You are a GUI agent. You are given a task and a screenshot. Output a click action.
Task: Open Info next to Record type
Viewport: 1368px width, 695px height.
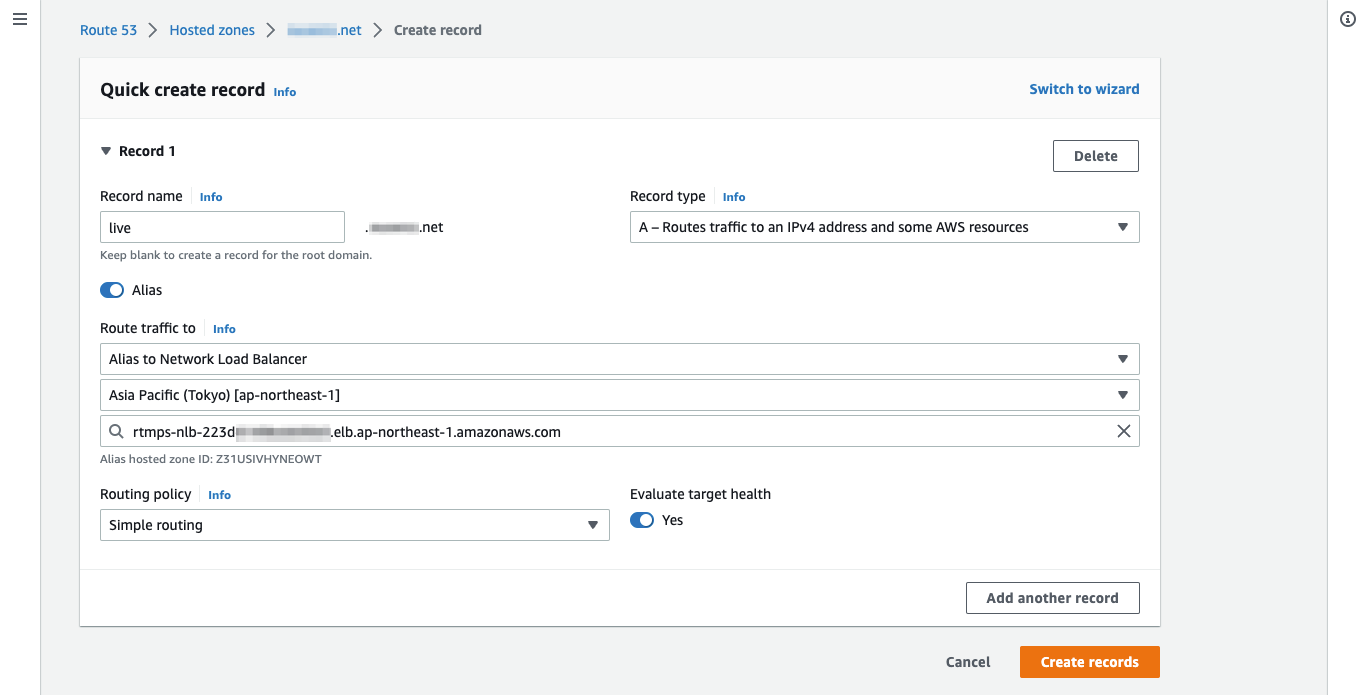click(734, 197)
